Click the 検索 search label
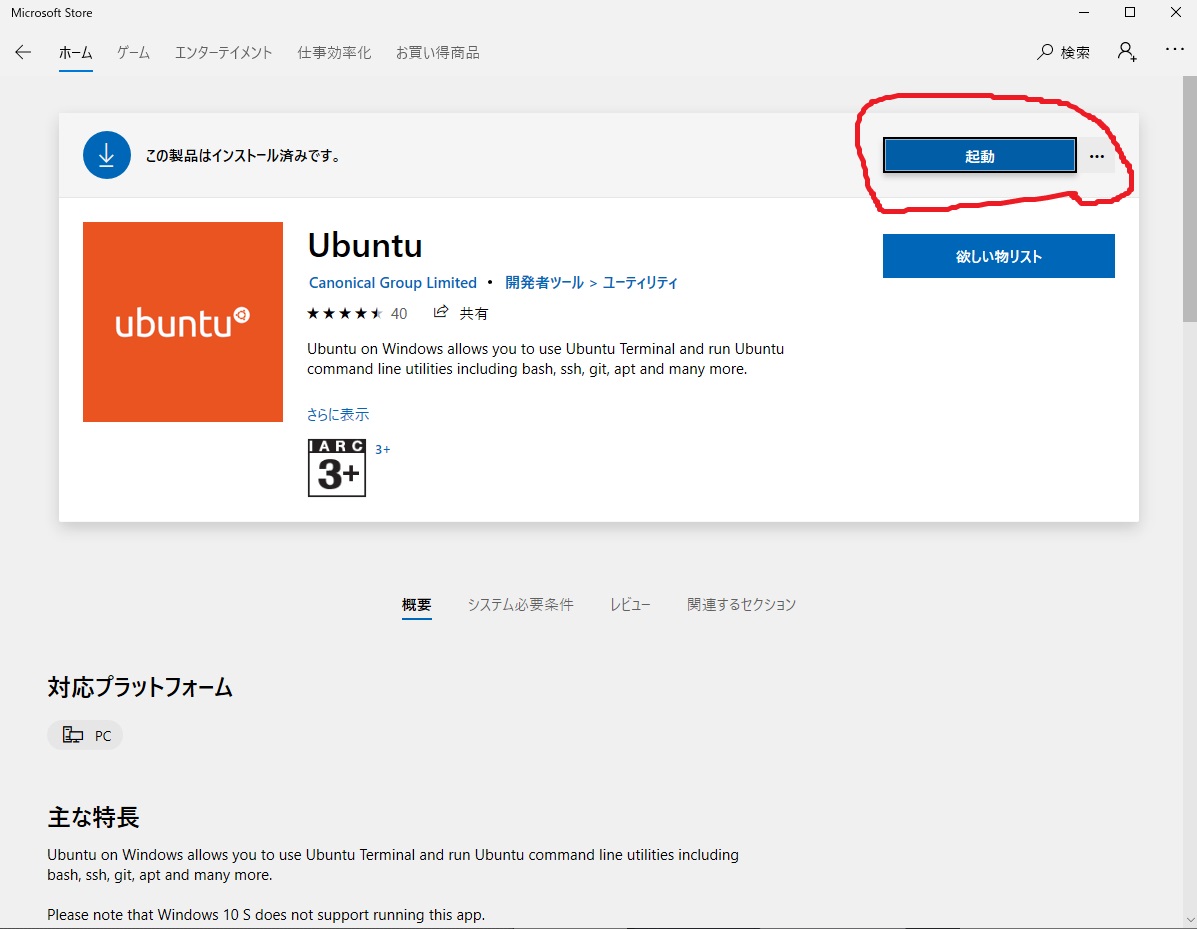The height and width of the screenshot is (929, 1197). (x=1075, y=53)
